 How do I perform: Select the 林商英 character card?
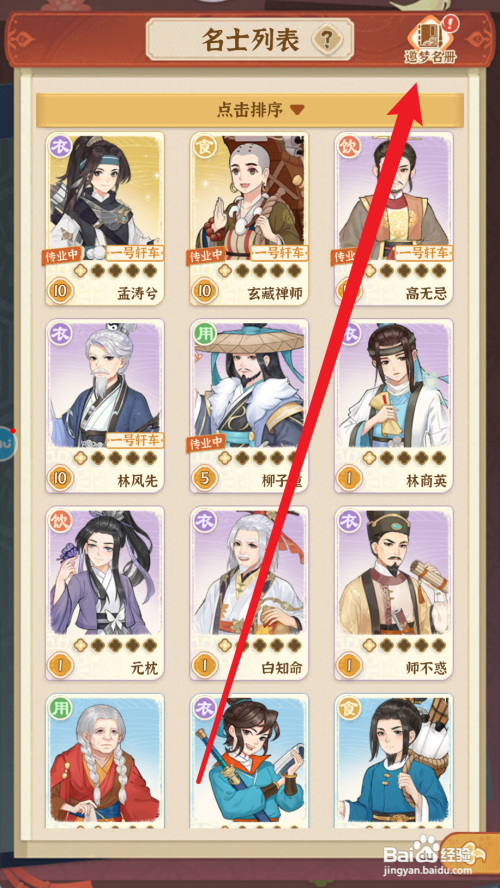(x=394, y=406)
